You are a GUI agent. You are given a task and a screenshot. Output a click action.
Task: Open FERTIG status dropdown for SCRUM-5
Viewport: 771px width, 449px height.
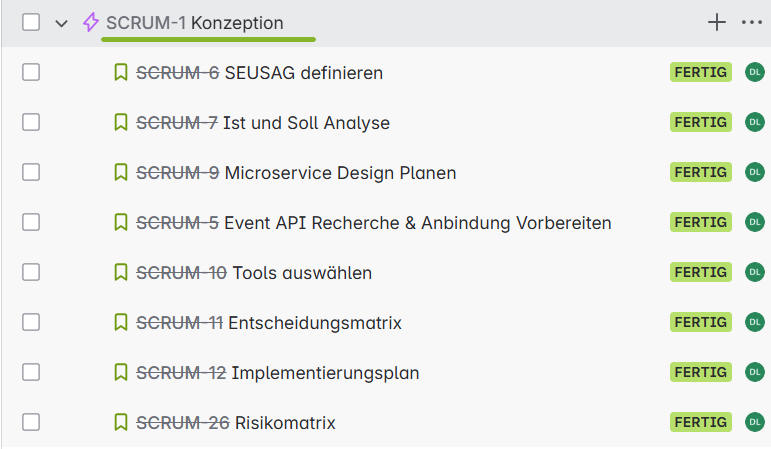701,222
